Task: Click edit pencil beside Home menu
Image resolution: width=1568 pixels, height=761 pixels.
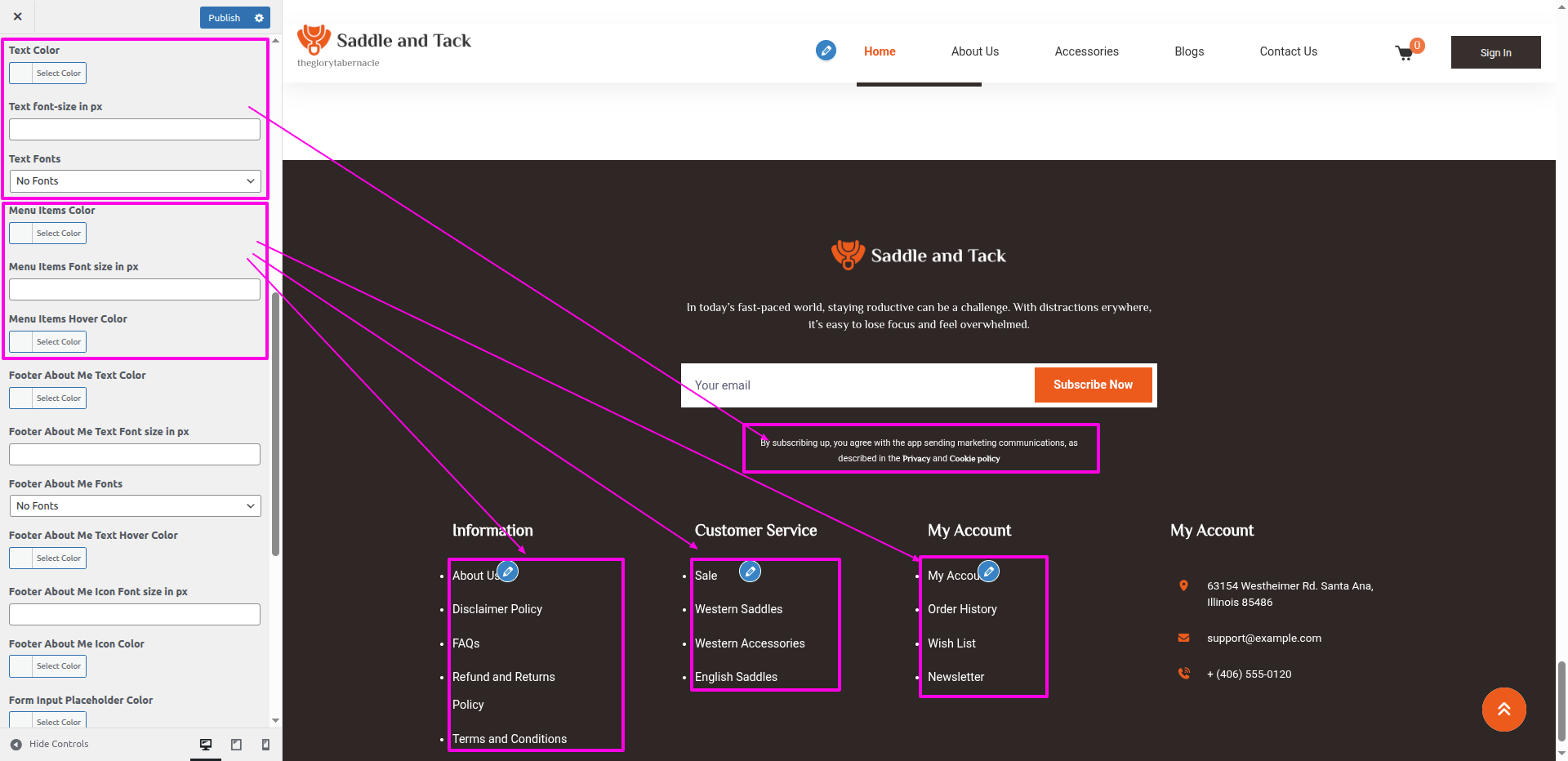Action: tap(826, 51)
